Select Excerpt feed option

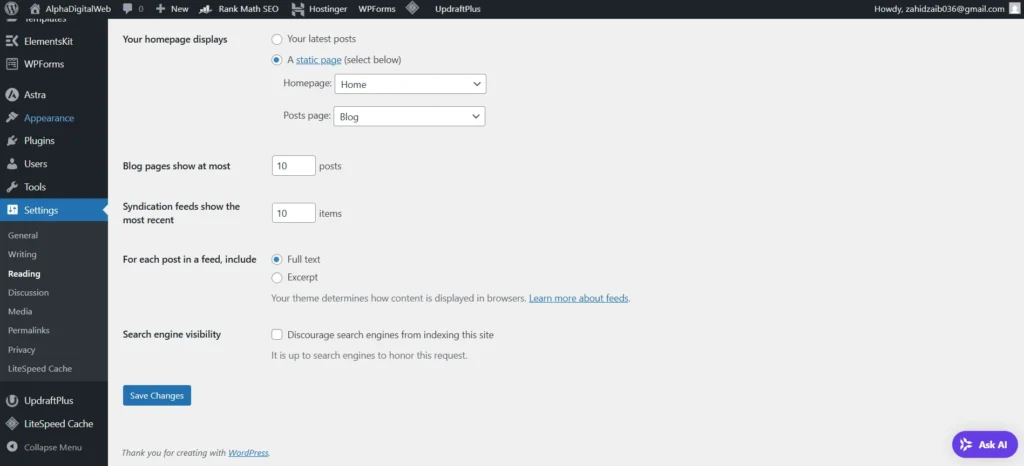277,277
